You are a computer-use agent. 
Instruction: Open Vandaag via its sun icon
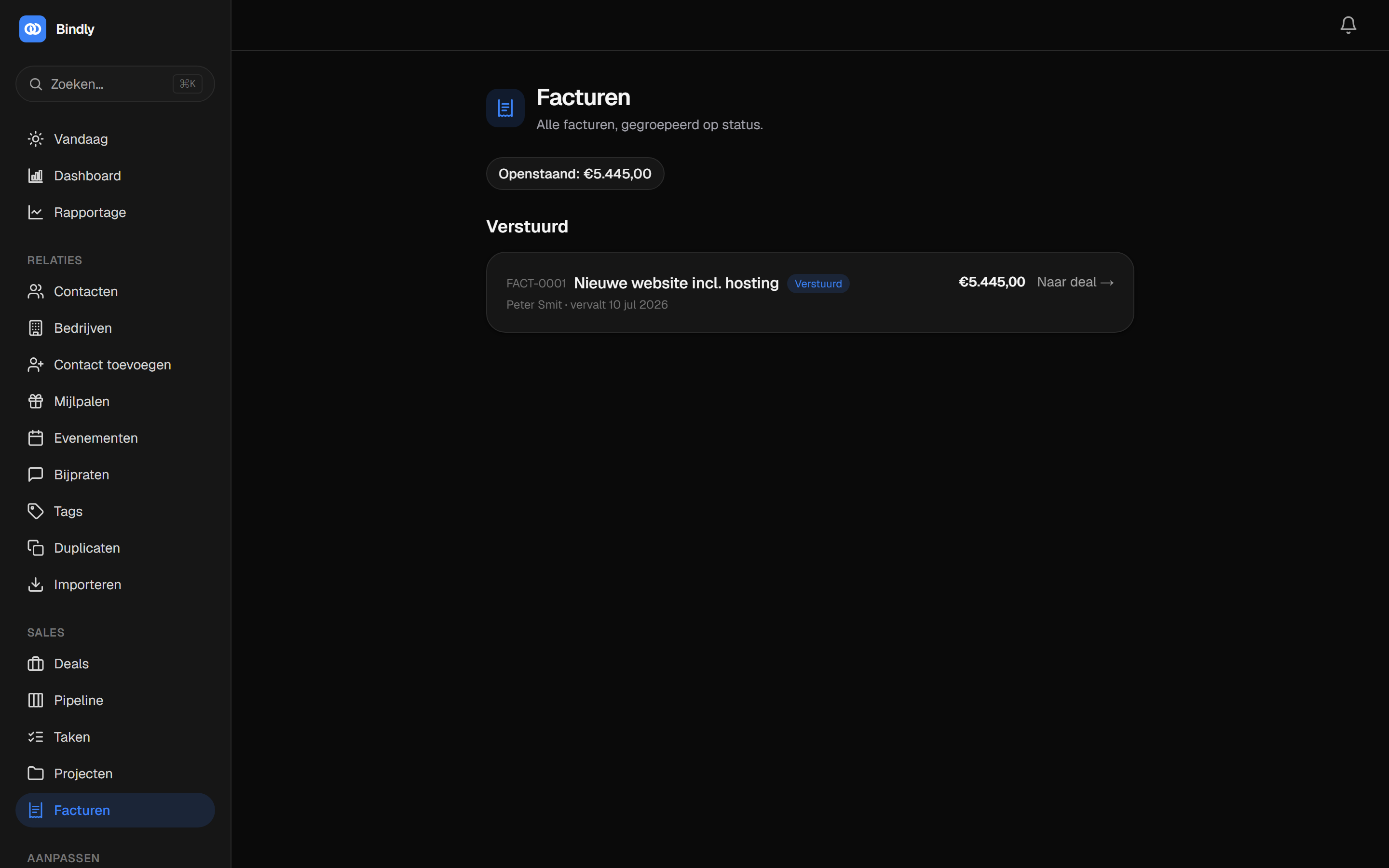click(36, 139)
